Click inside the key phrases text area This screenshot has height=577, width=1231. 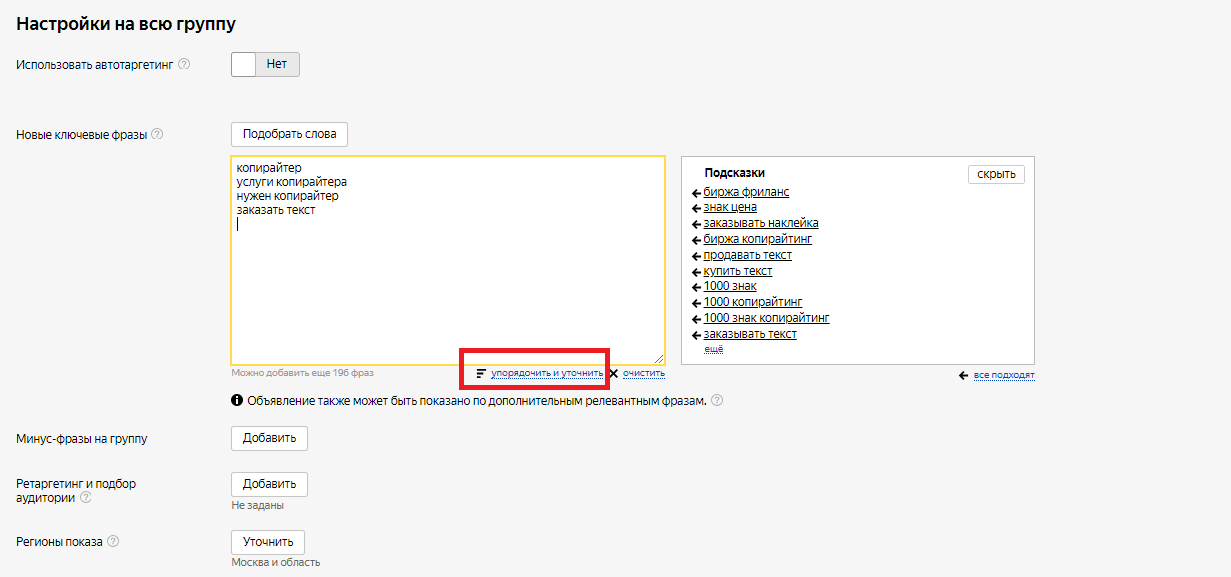[x=447, y=280]
